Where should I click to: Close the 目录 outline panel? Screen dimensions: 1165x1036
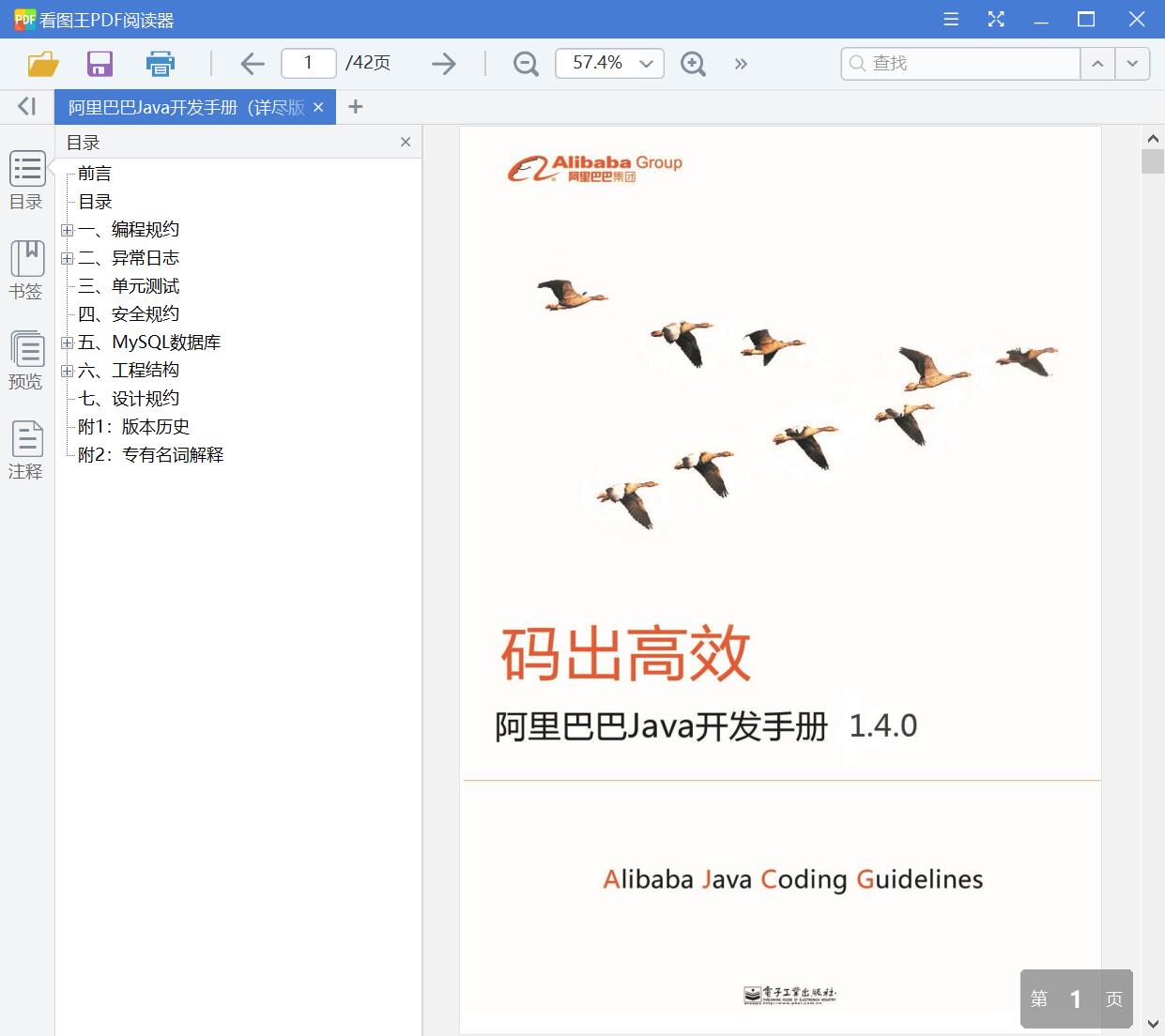coord(406,142)
